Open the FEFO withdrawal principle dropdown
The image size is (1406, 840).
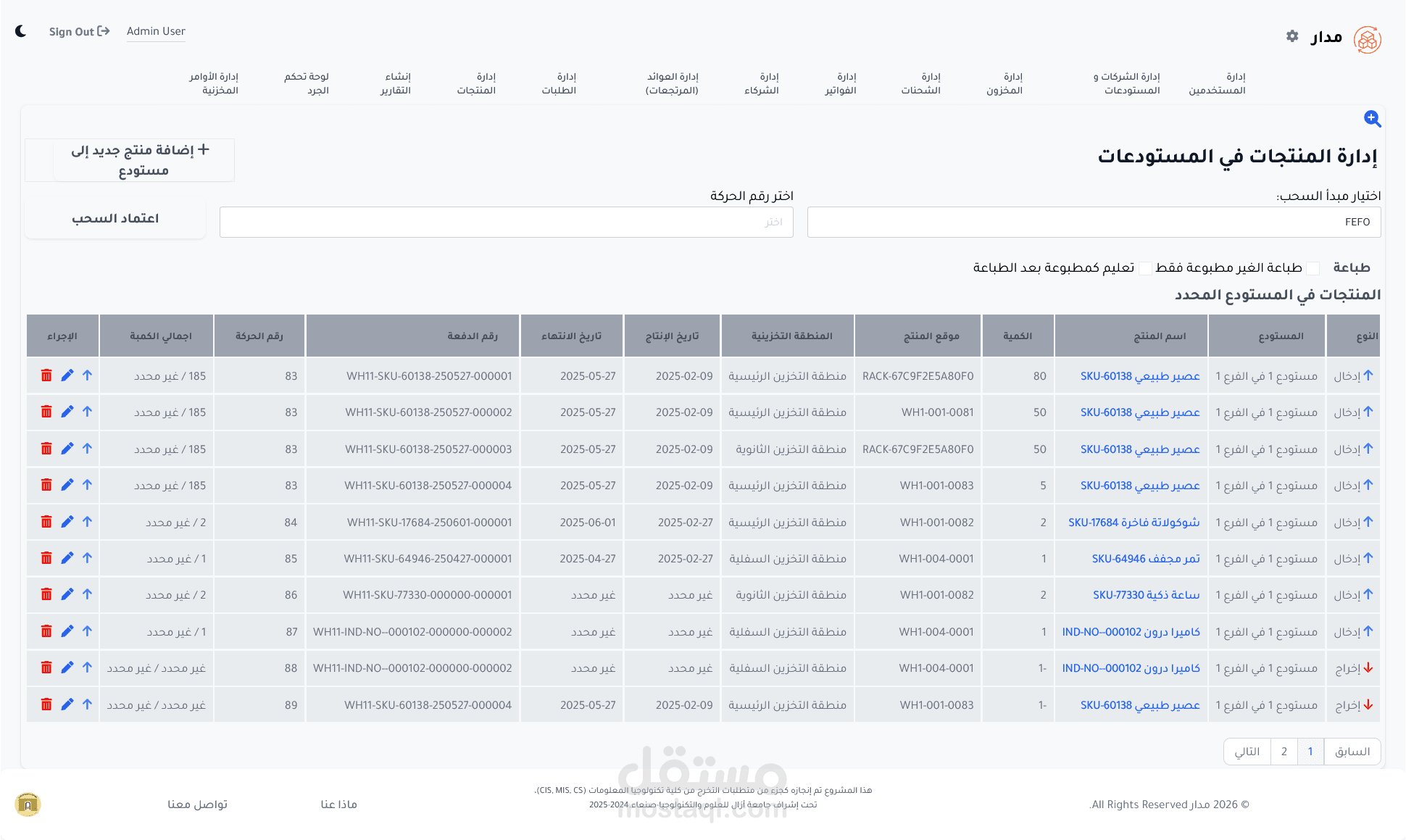[1094, 222]
